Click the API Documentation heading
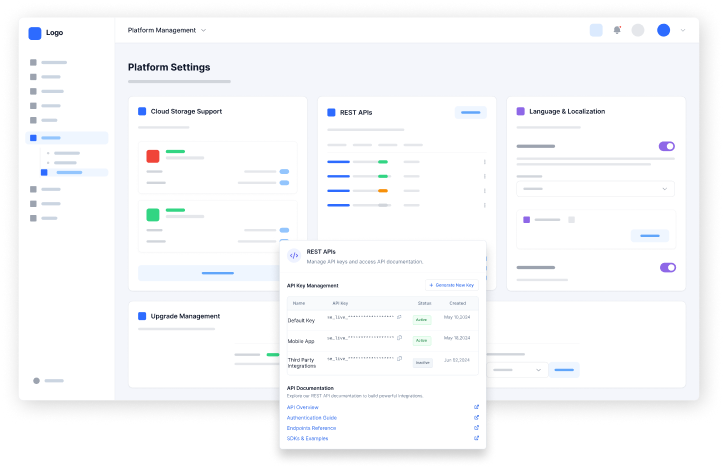The image size is (724, 468). (x=310, y=388)
